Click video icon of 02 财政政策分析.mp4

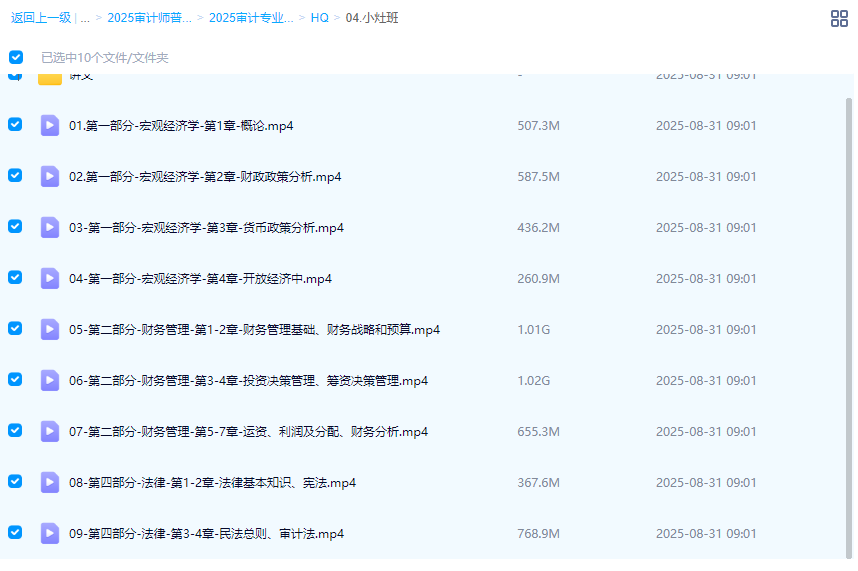(x=50, y=176)
